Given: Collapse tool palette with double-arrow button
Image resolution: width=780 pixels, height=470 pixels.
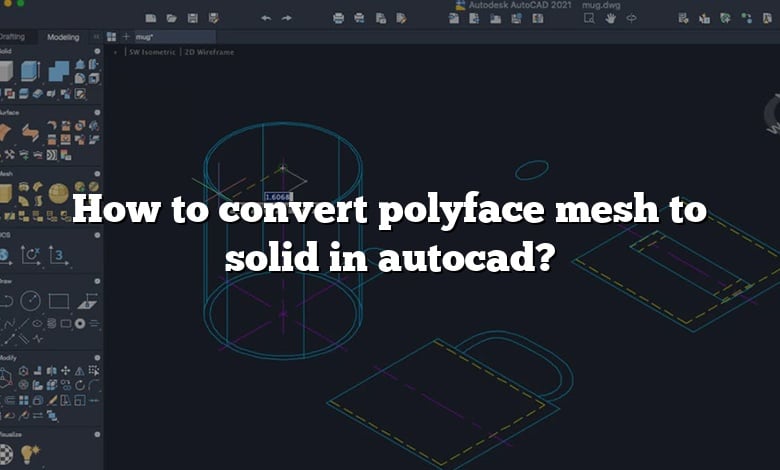Looking at the screenshot, I should pyautogui.click(x=96, y=37).
